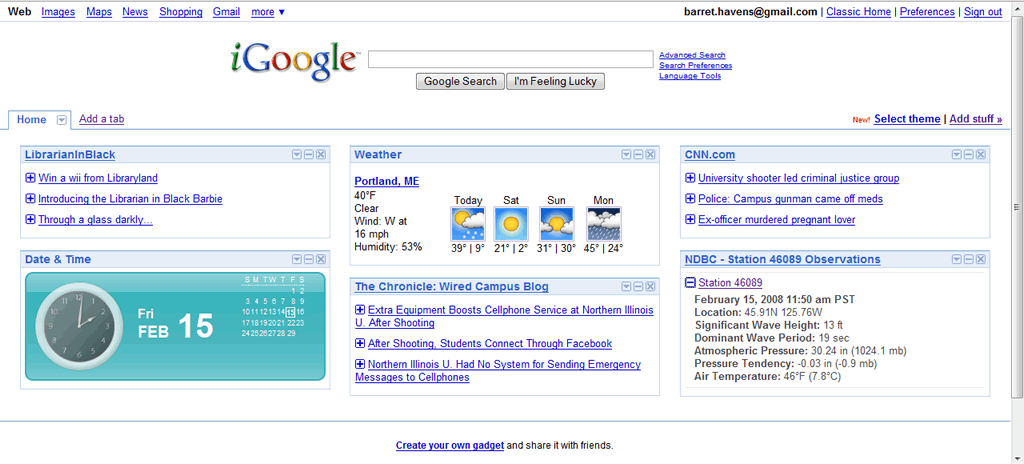Open menu dropdown of Weather gadget
Viewport: 1024px width, 464px height.
point(626,155)
